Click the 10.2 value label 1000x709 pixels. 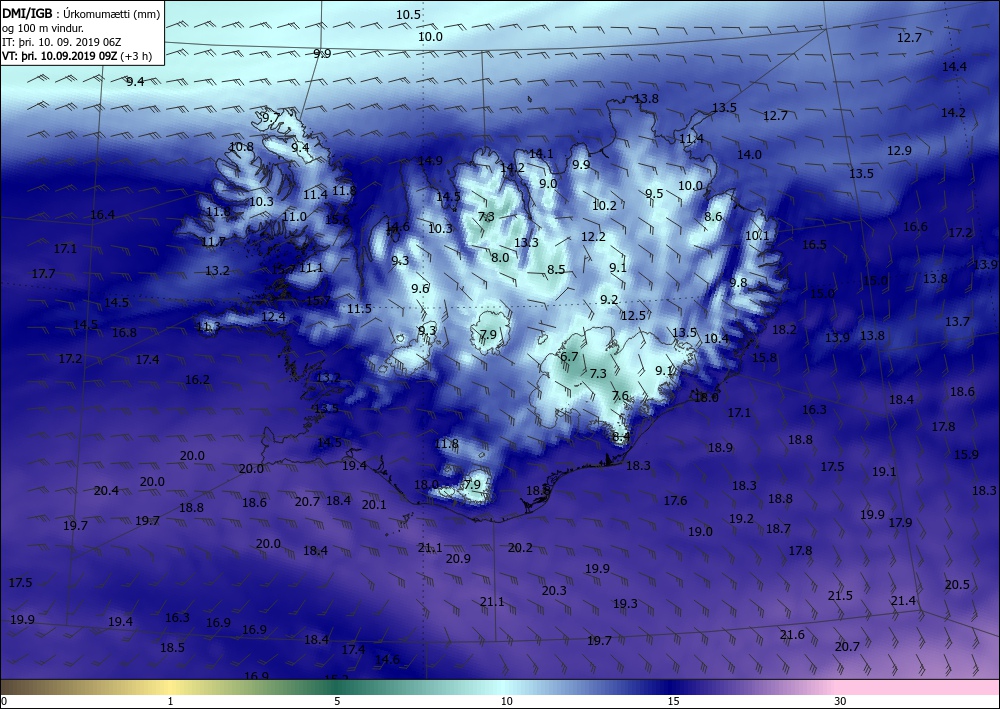(605, 205)
